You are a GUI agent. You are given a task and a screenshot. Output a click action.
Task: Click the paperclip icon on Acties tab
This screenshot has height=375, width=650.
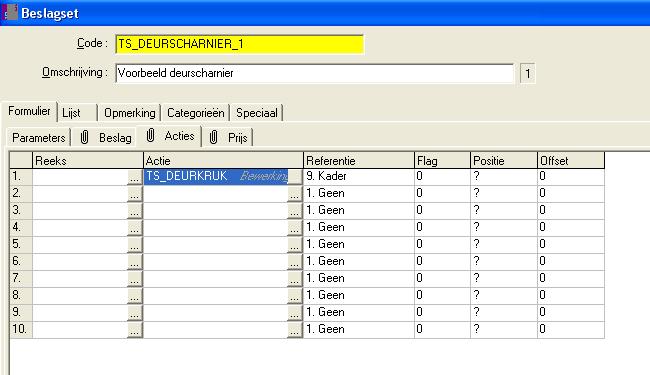click(150, 135)
